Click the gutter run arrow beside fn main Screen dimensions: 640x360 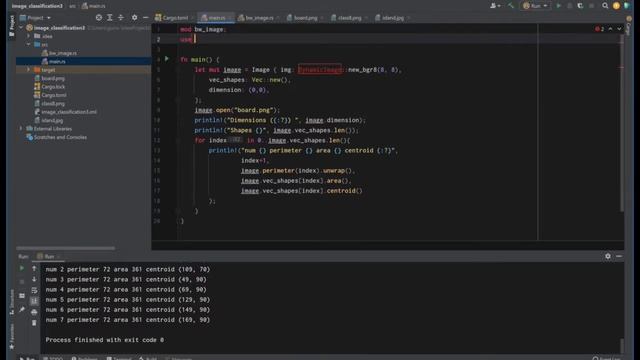tap(167, 59)
